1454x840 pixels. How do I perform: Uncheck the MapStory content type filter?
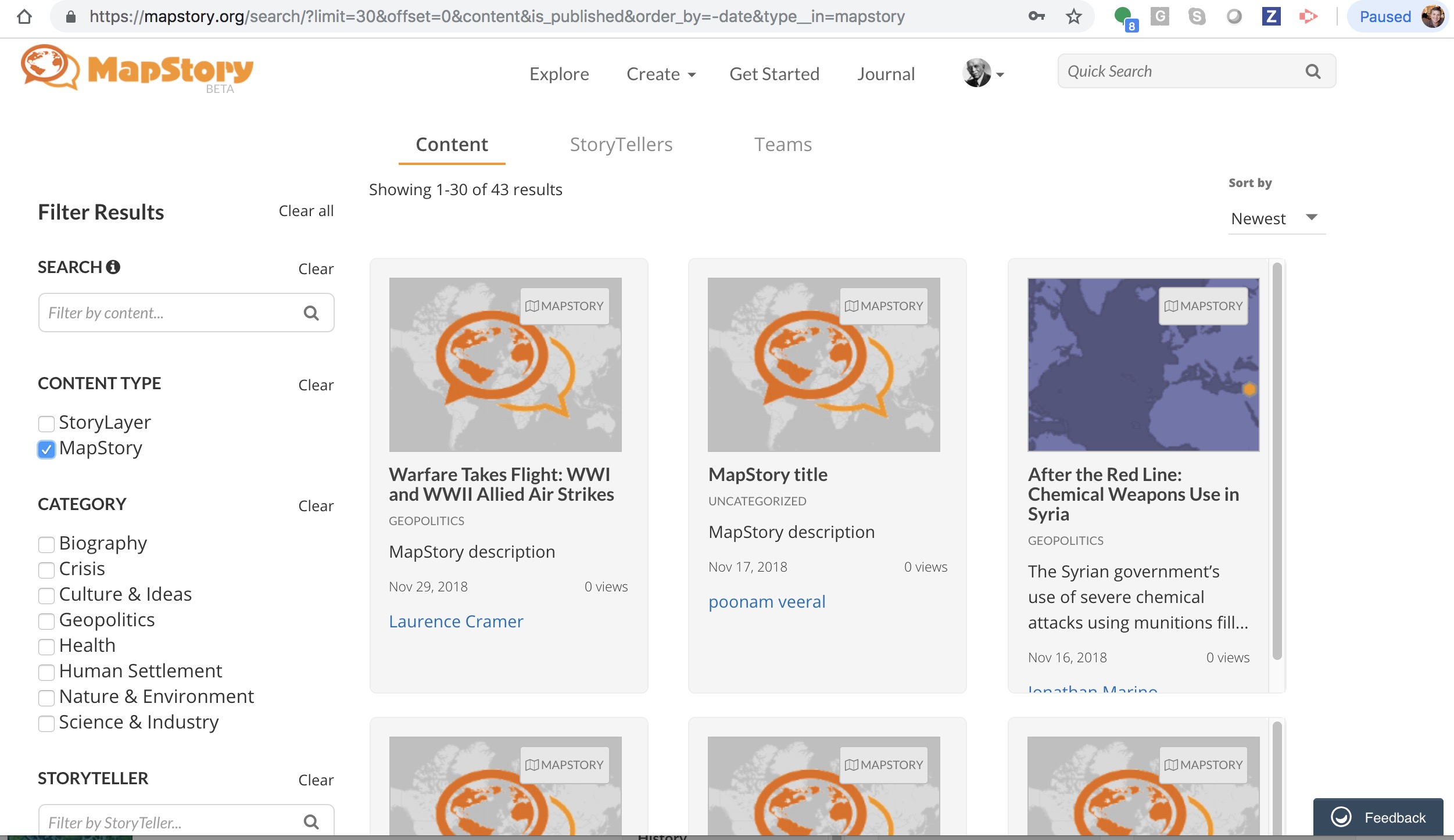point(46,449)
